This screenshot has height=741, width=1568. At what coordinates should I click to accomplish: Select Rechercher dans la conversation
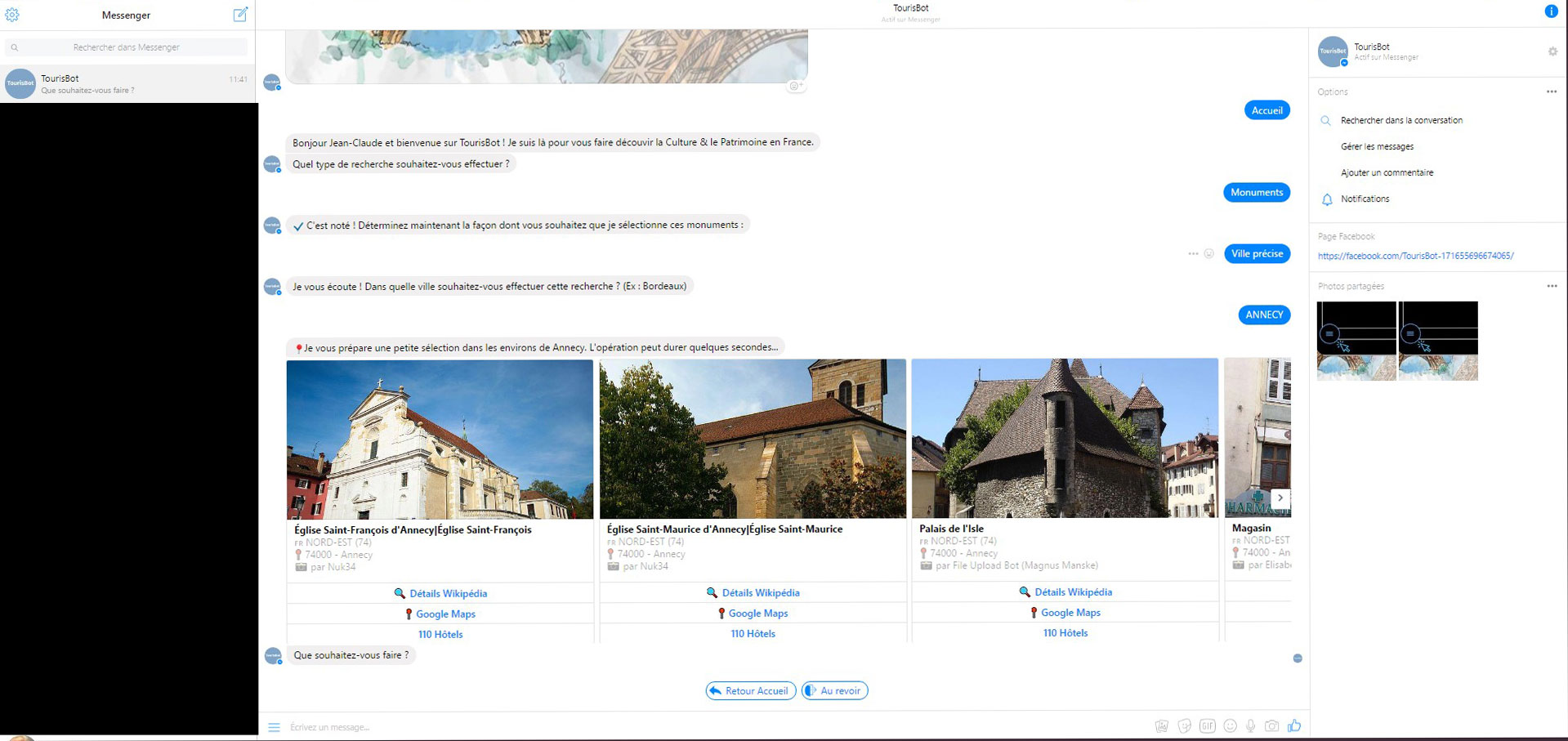(x=1401, y=121)
